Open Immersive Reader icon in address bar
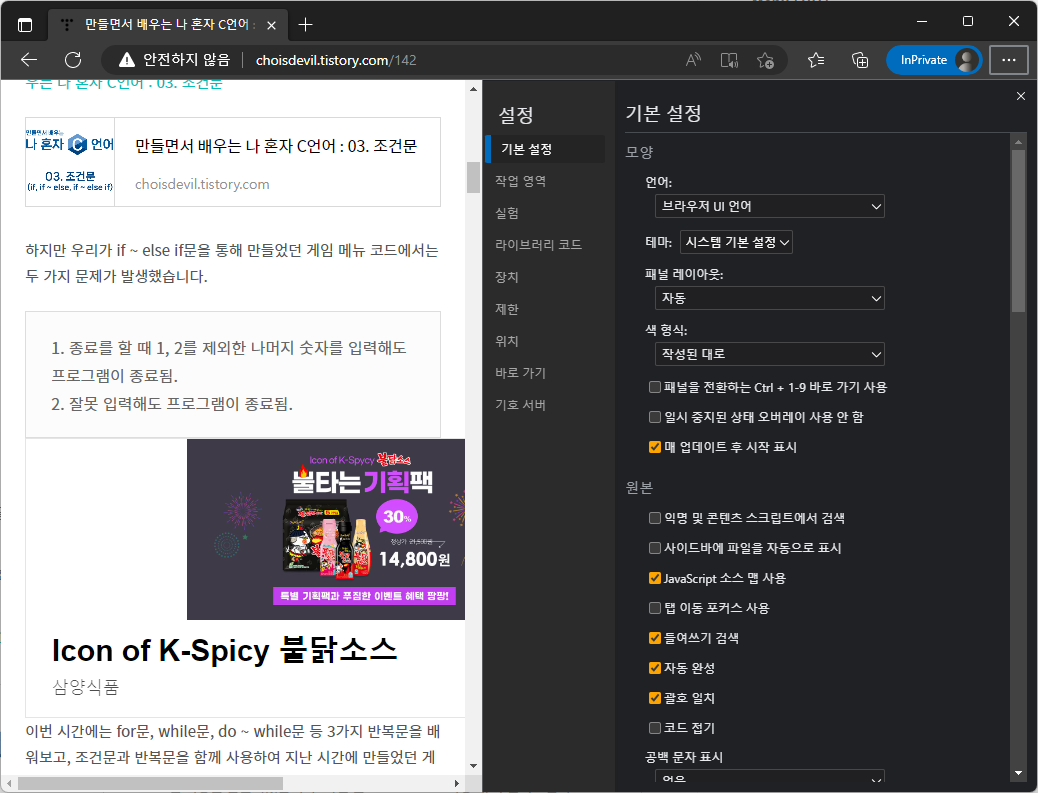Screen dimensions: 1038x793 tap(729, 60)
